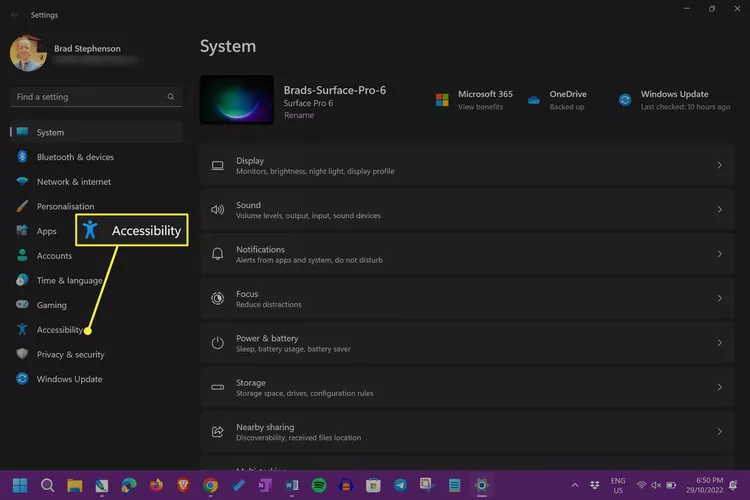Open Telegram from the taskbar

click(x=400, y=485)
